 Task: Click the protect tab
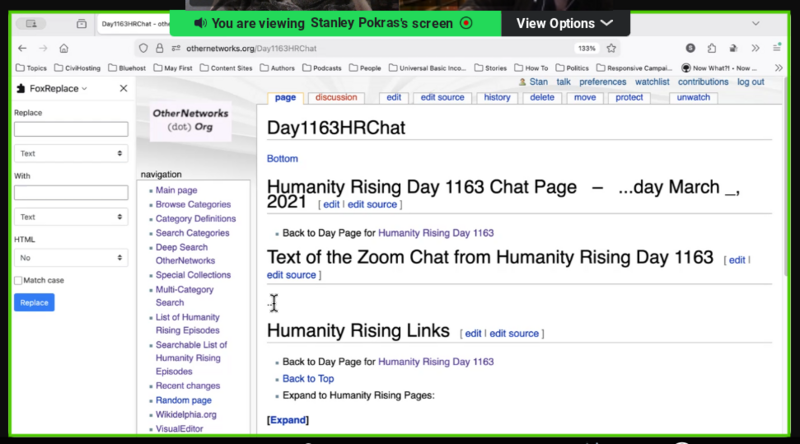point(629,97)
